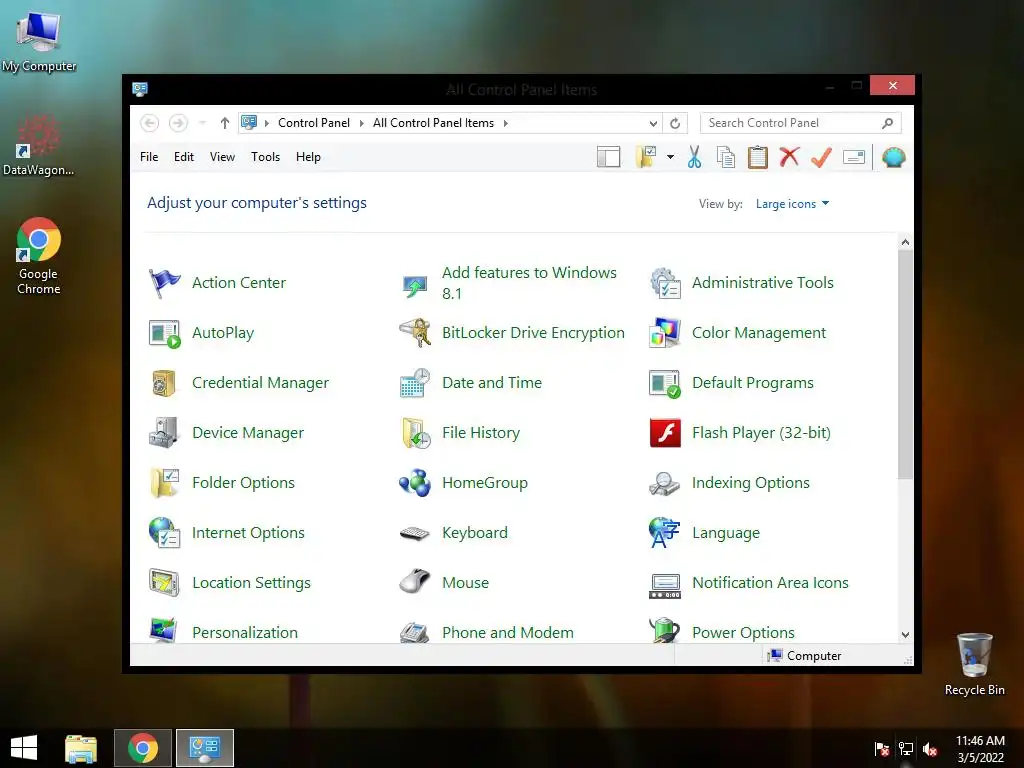Viewport: 1024px width, 768px height.
Task: Open the Device Manager icon
Action: pos(164,433)
